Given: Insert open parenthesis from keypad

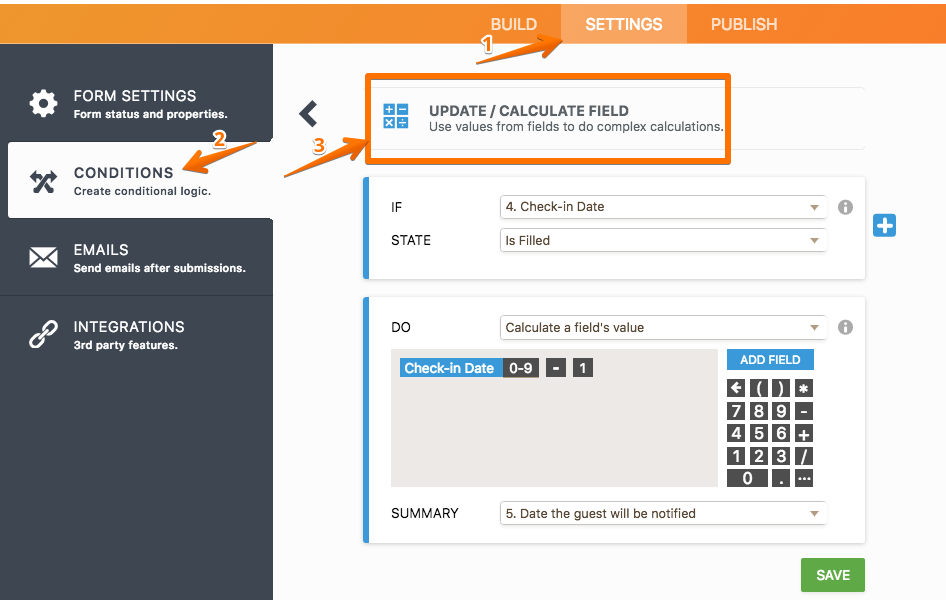Looking at the screenshot, I should click(x=758, y=388).
